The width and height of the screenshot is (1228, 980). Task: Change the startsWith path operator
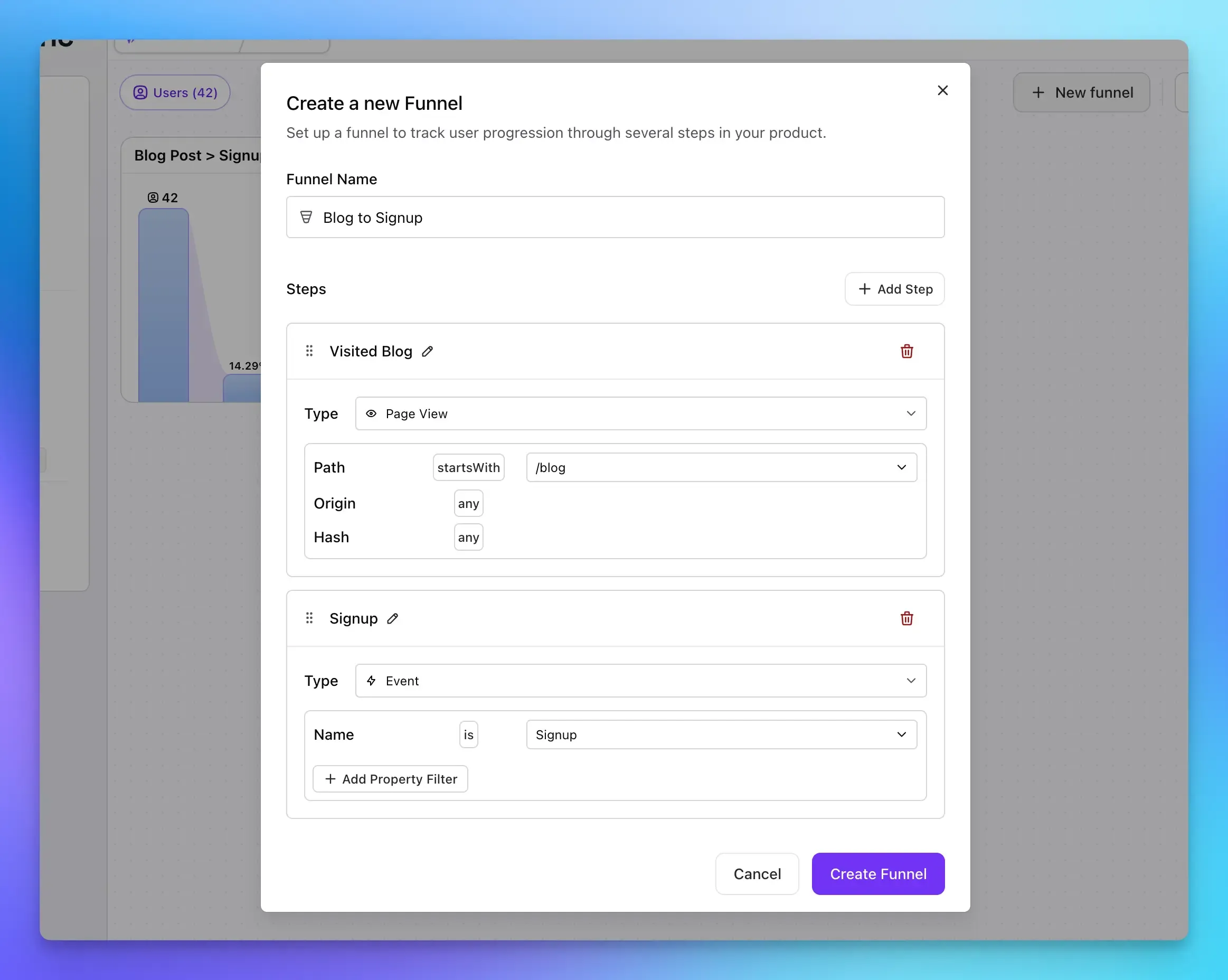coord(468,467)
